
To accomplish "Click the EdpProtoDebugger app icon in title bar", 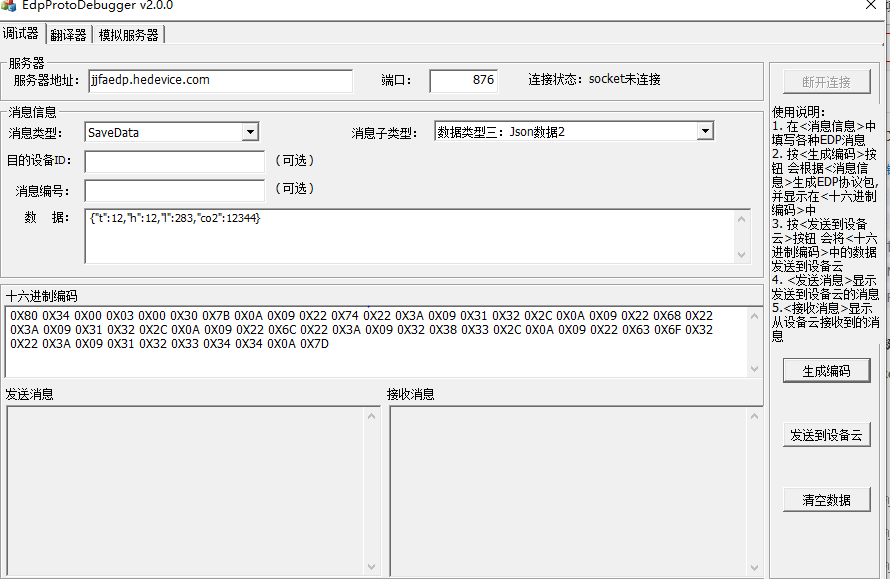I will (8, 6).
